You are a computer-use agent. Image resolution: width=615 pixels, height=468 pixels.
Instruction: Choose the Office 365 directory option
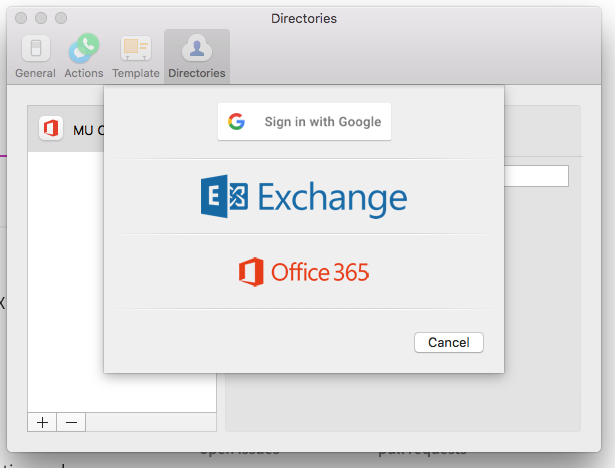(x=304, y=272)
